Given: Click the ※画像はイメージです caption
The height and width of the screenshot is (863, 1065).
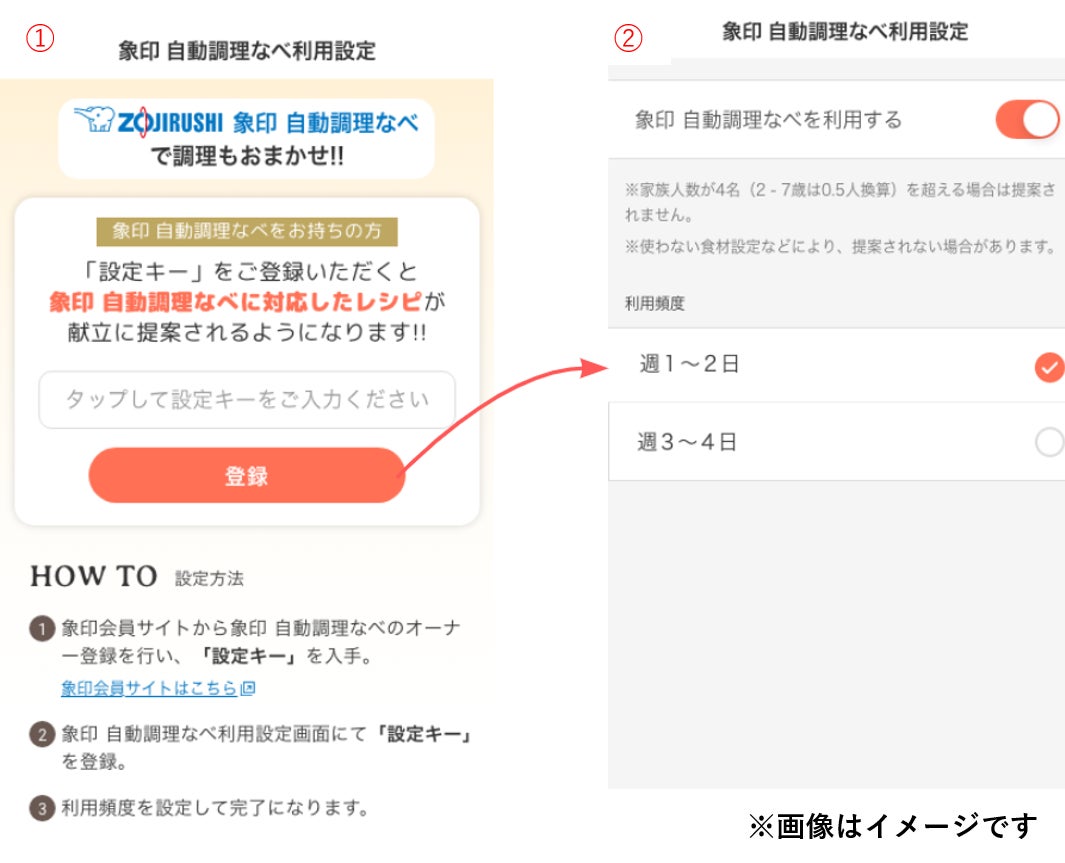Looking at the screenshot, I should pos(892,826).
